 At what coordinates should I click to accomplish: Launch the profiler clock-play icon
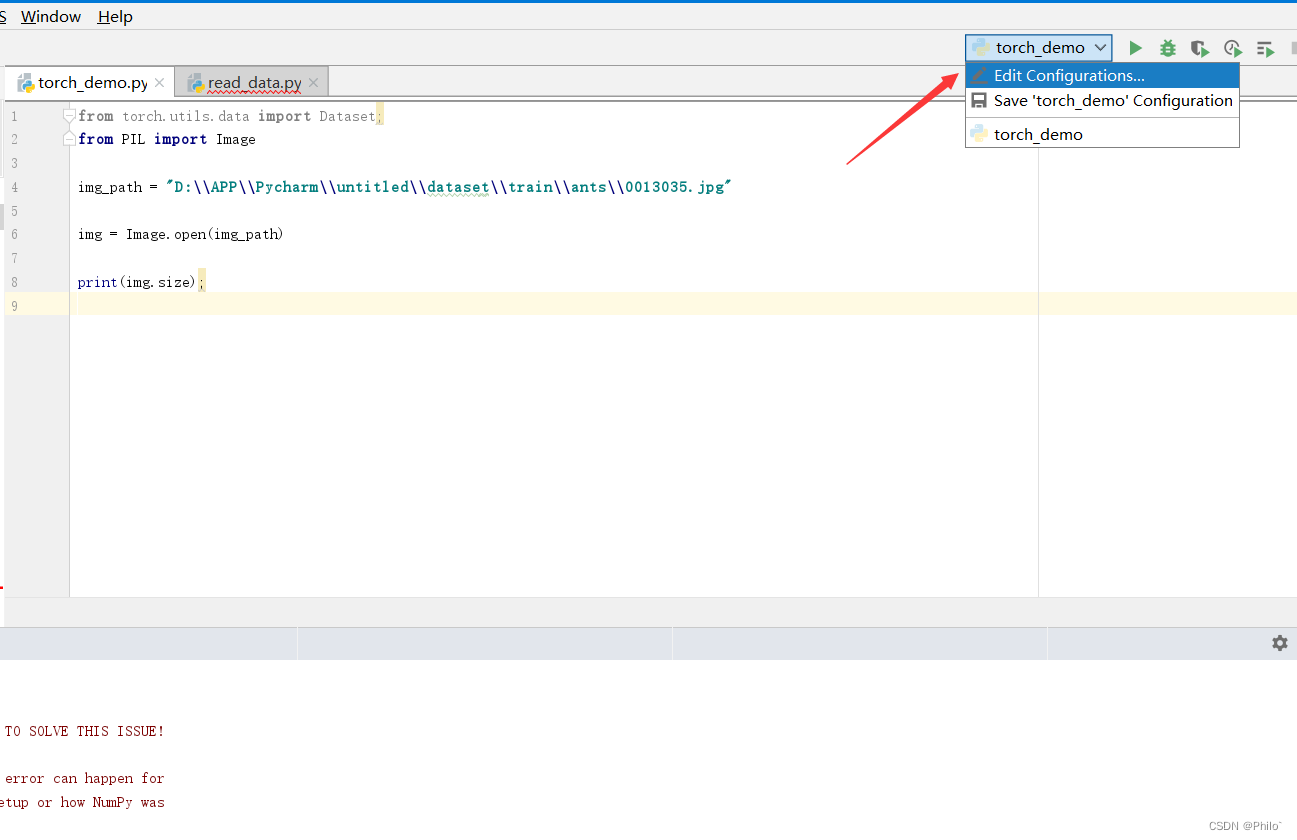pos(1233,48)
